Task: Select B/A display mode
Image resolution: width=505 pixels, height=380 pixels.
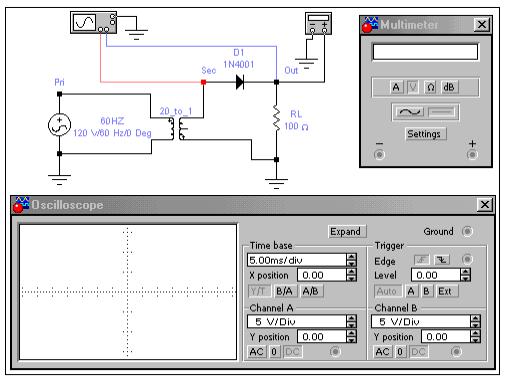Action: (x=284, y=291)
